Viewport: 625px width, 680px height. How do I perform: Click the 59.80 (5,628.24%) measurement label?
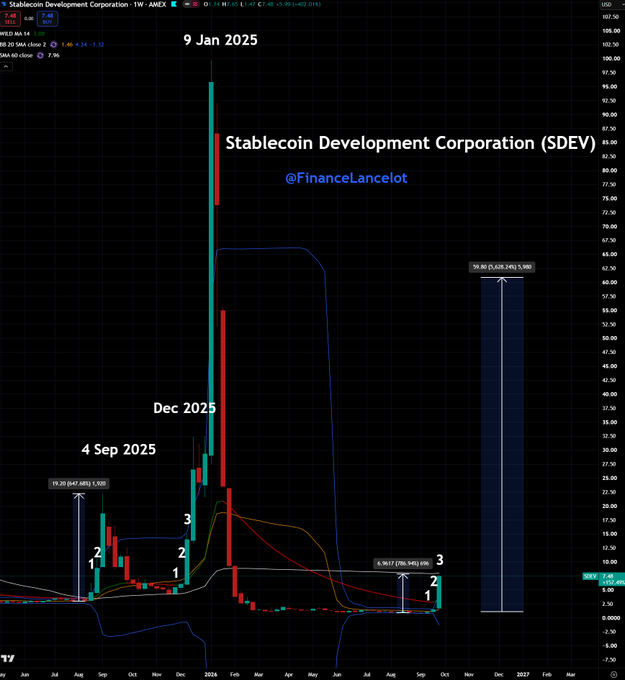click(x=502, y=267)
